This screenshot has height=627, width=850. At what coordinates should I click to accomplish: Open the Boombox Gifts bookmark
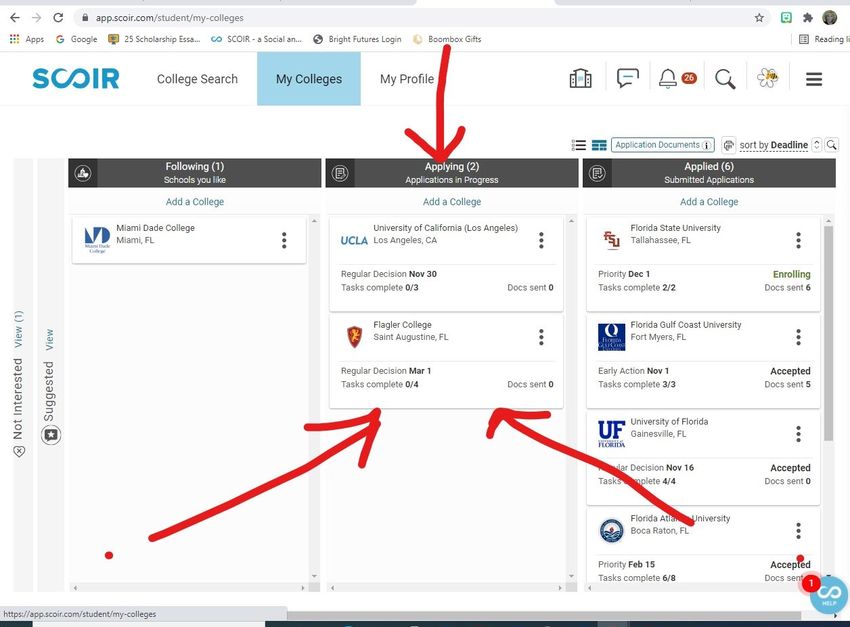pos(447,39)
